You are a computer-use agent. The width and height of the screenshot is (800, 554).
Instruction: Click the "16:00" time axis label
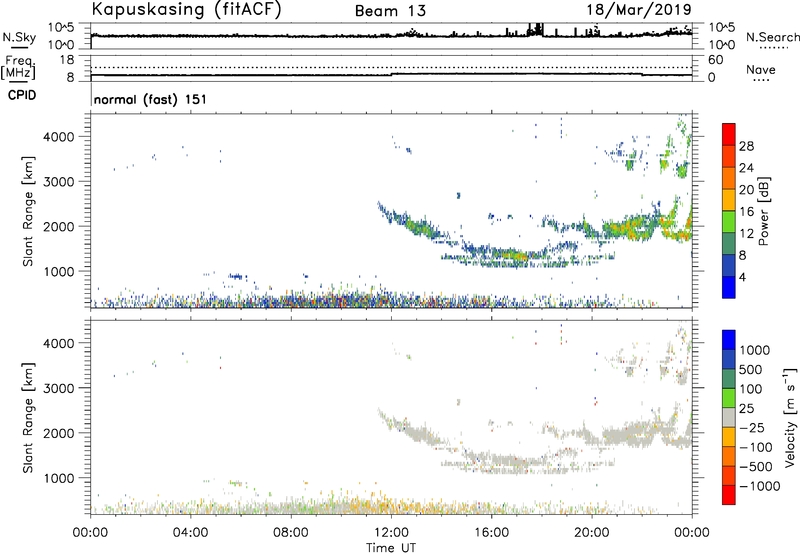(x=491, y=533)
